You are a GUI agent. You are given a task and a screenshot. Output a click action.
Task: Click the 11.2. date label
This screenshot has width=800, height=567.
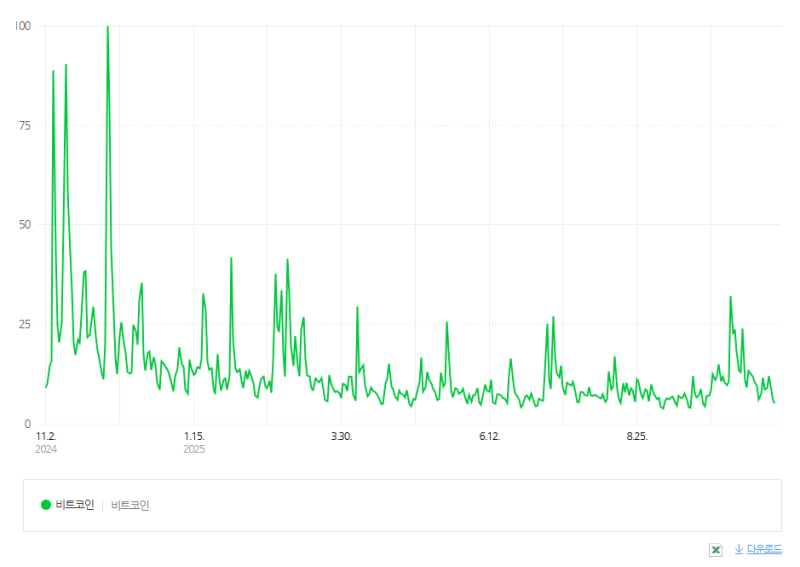pos(46,436)
